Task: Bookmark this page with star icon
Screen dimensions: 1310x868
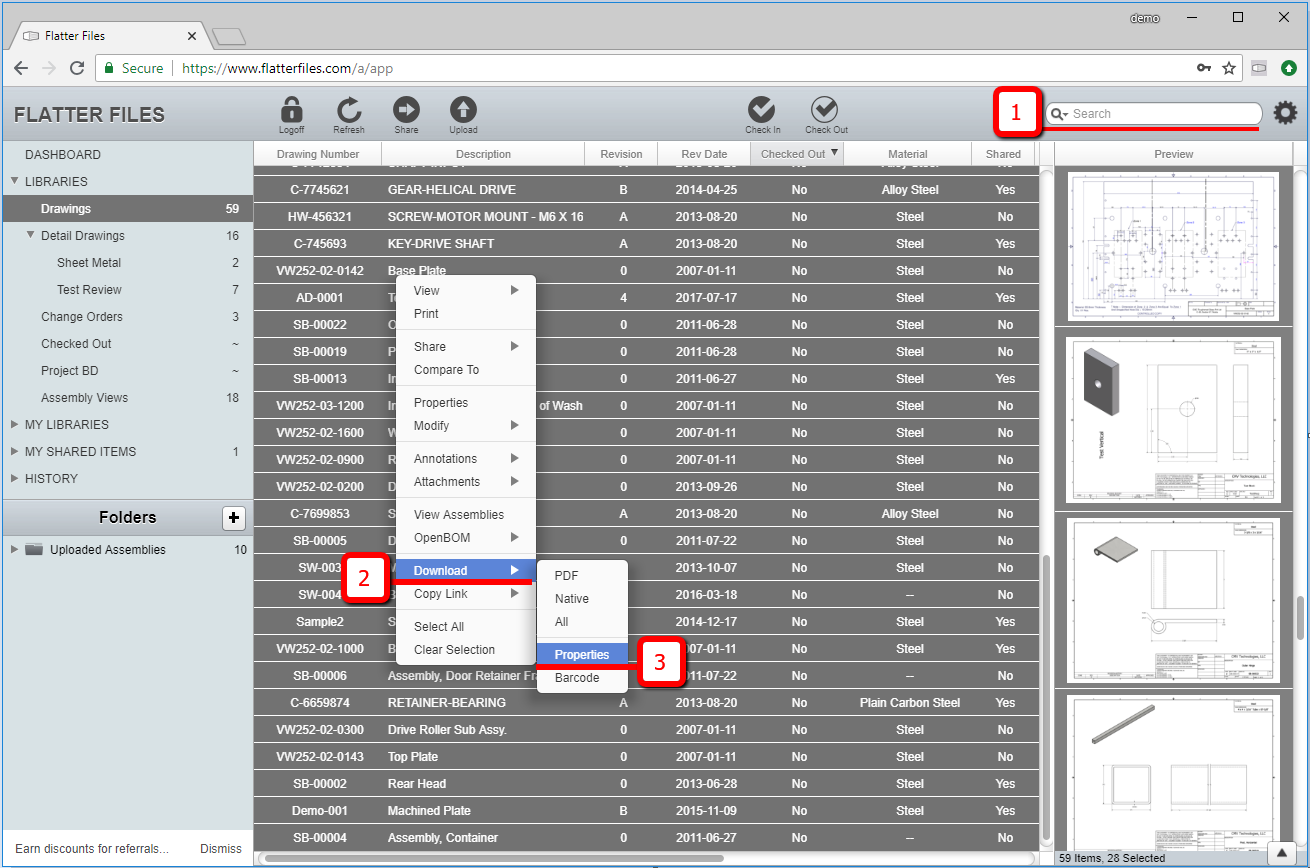Action: pos(1229,68)
